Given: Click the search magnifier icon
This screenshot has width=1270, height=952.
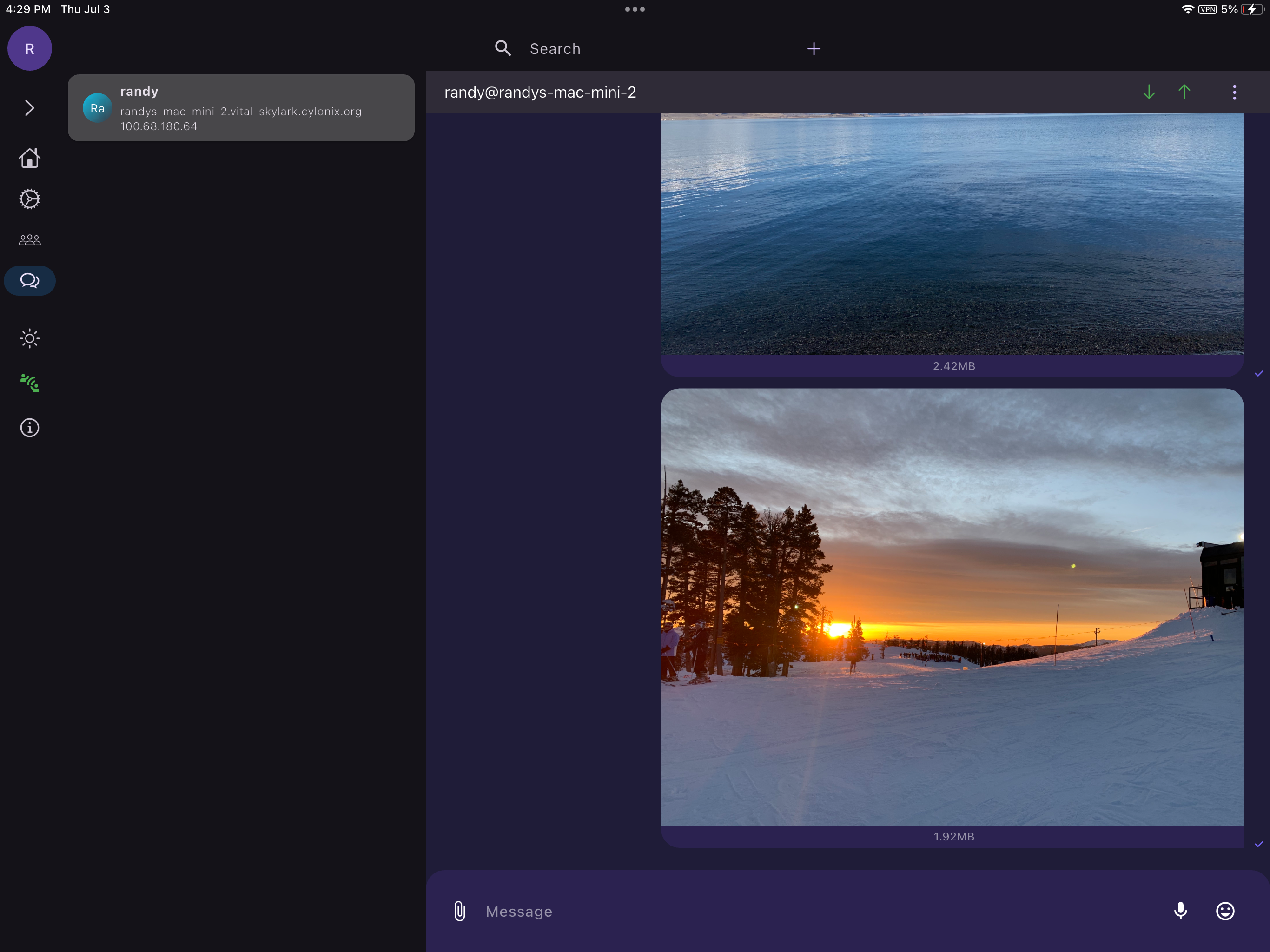Looking at the screenshot, I should pyautogui.click(x=503, y=48).
